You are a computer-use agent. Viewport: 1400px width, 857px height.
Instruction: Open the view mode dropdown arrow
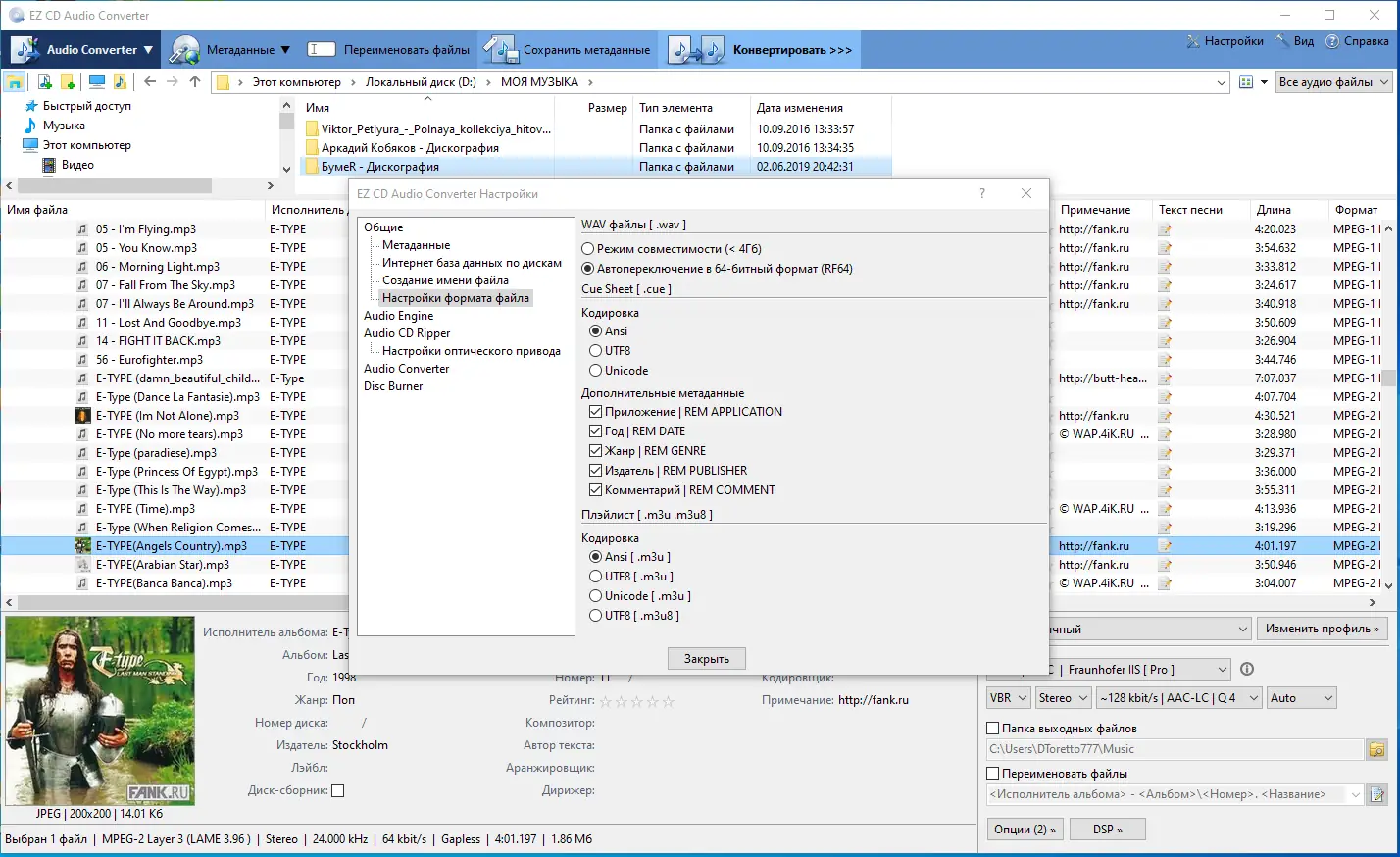pyautogui.click(x=1264, y=82)
